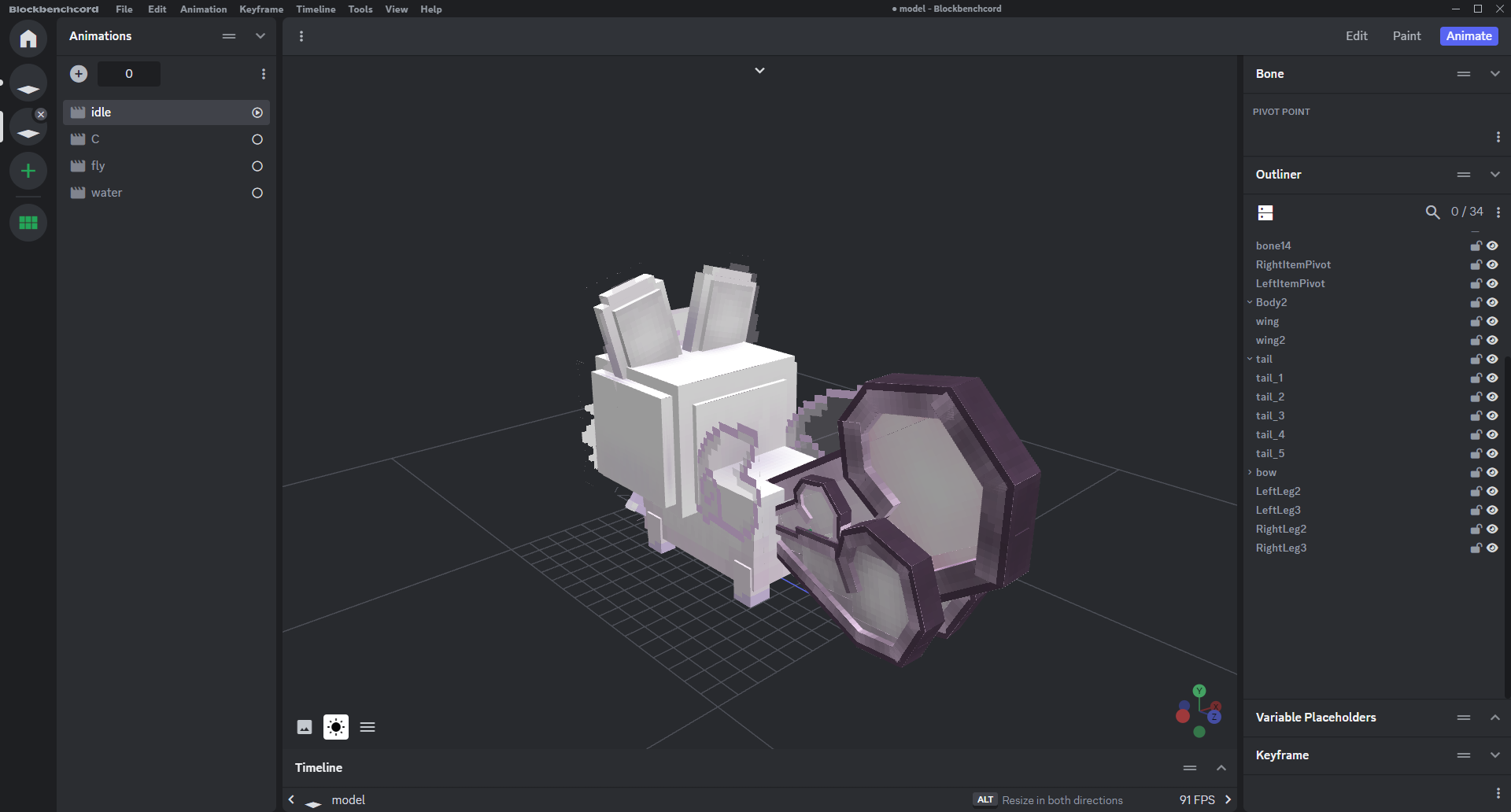Click the Outliner toggle options icon
Viewport: 1511px width, 812px height.
(x=1265, y=212)
